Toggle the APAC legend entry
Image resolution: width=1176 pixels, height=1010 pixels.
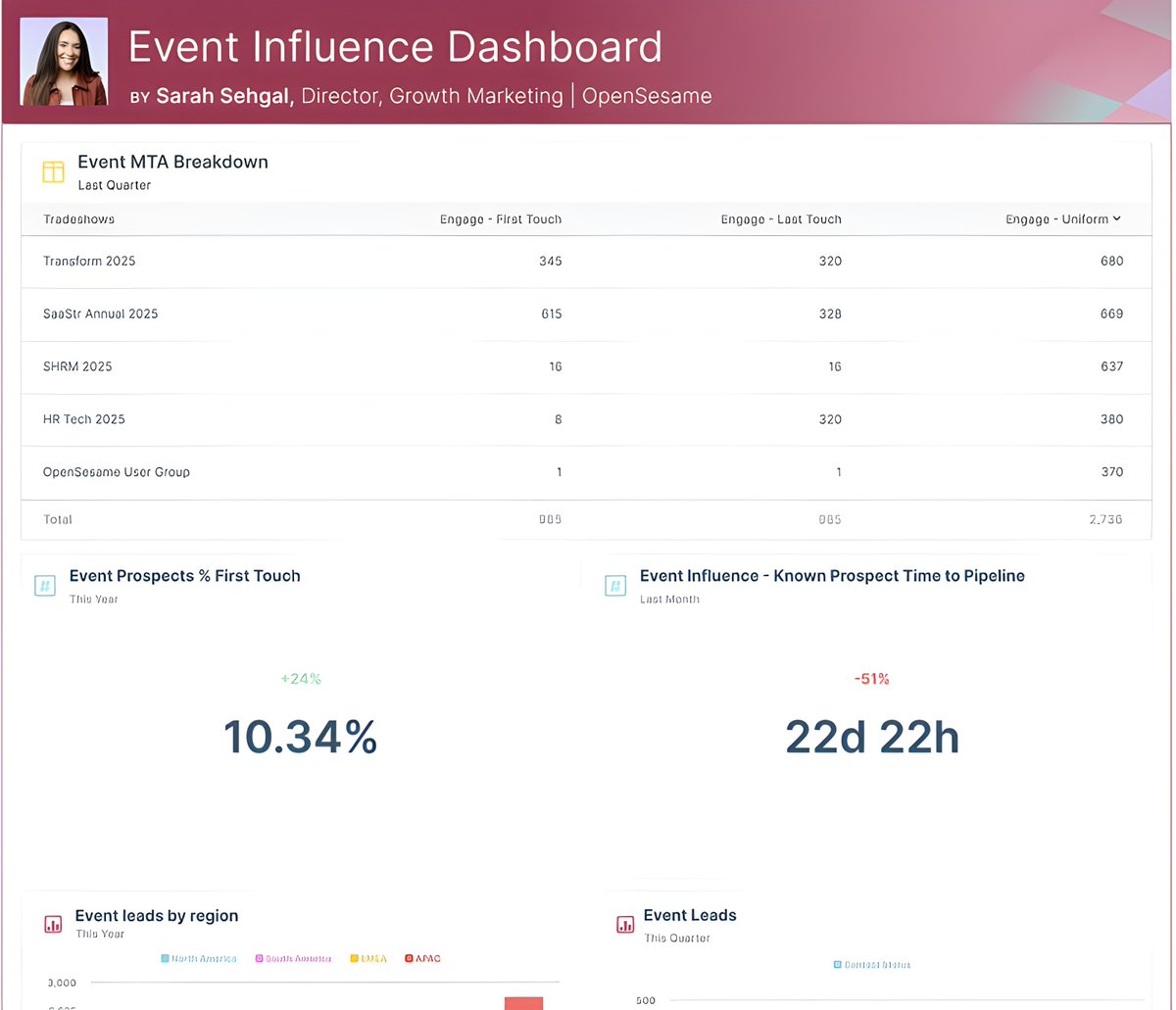click(421, 958)
